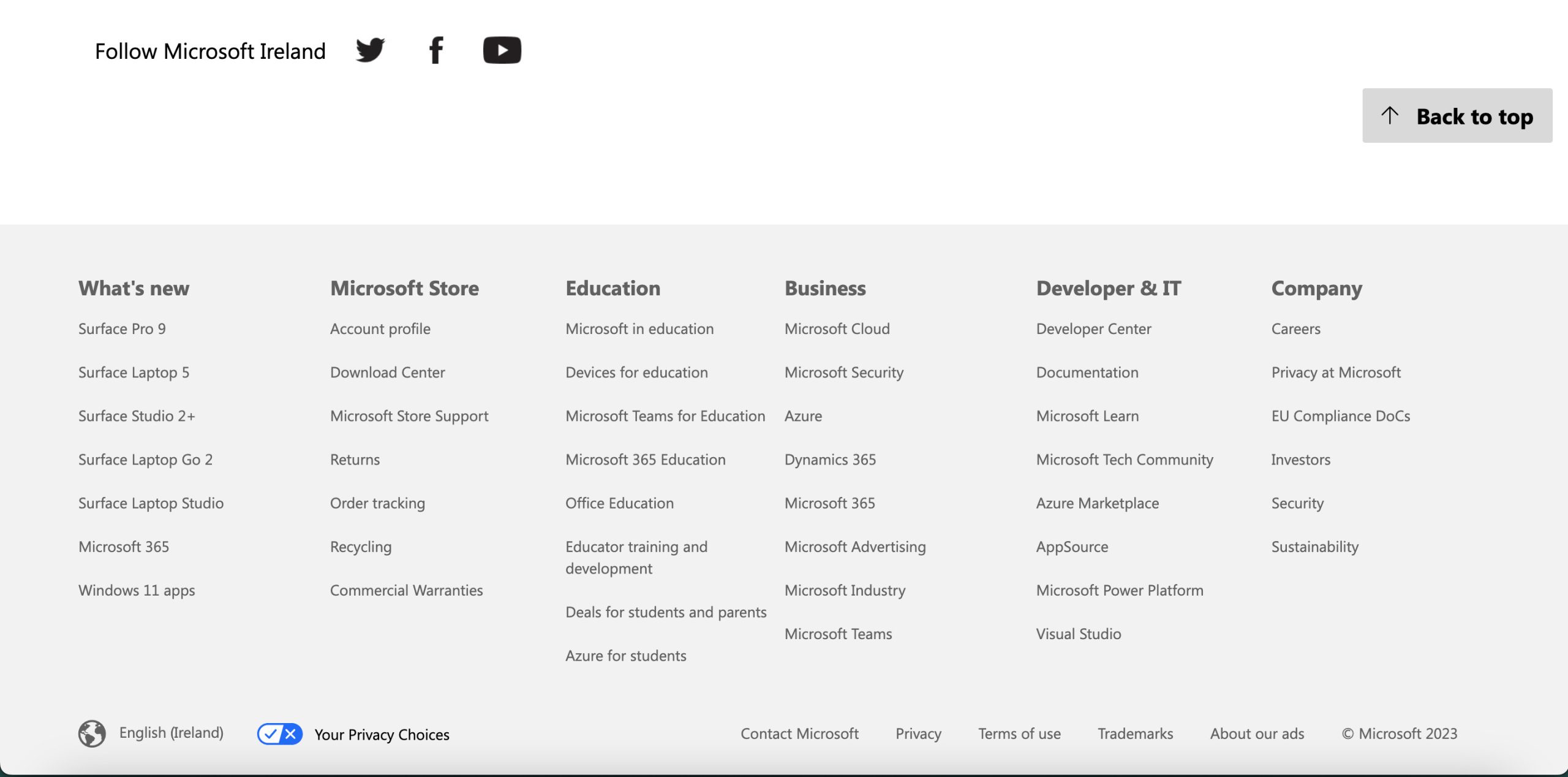Click the globe language icon

coord(92,733)
